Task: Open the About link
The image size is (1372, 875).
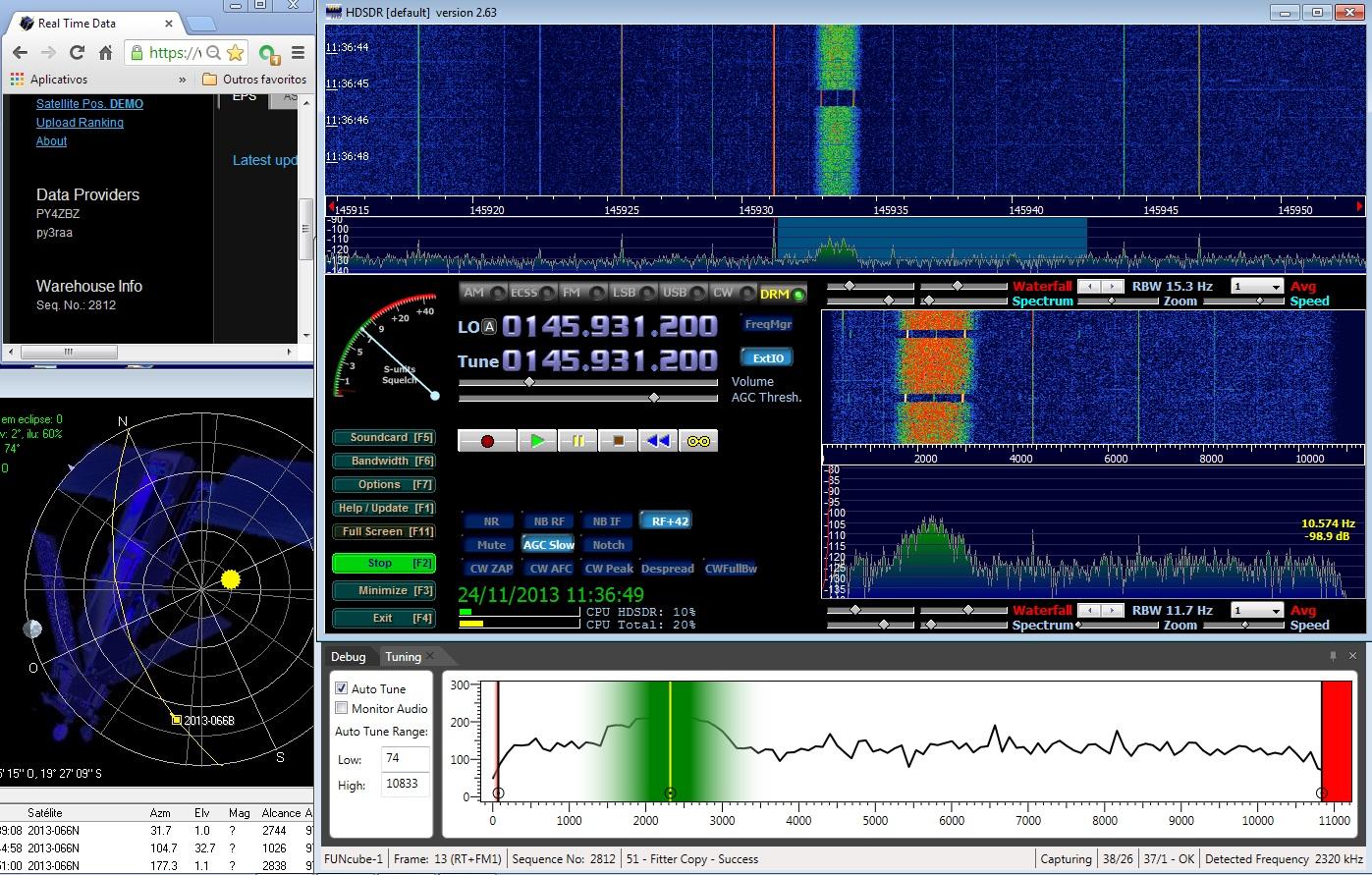Action: (x=52, y=141)
